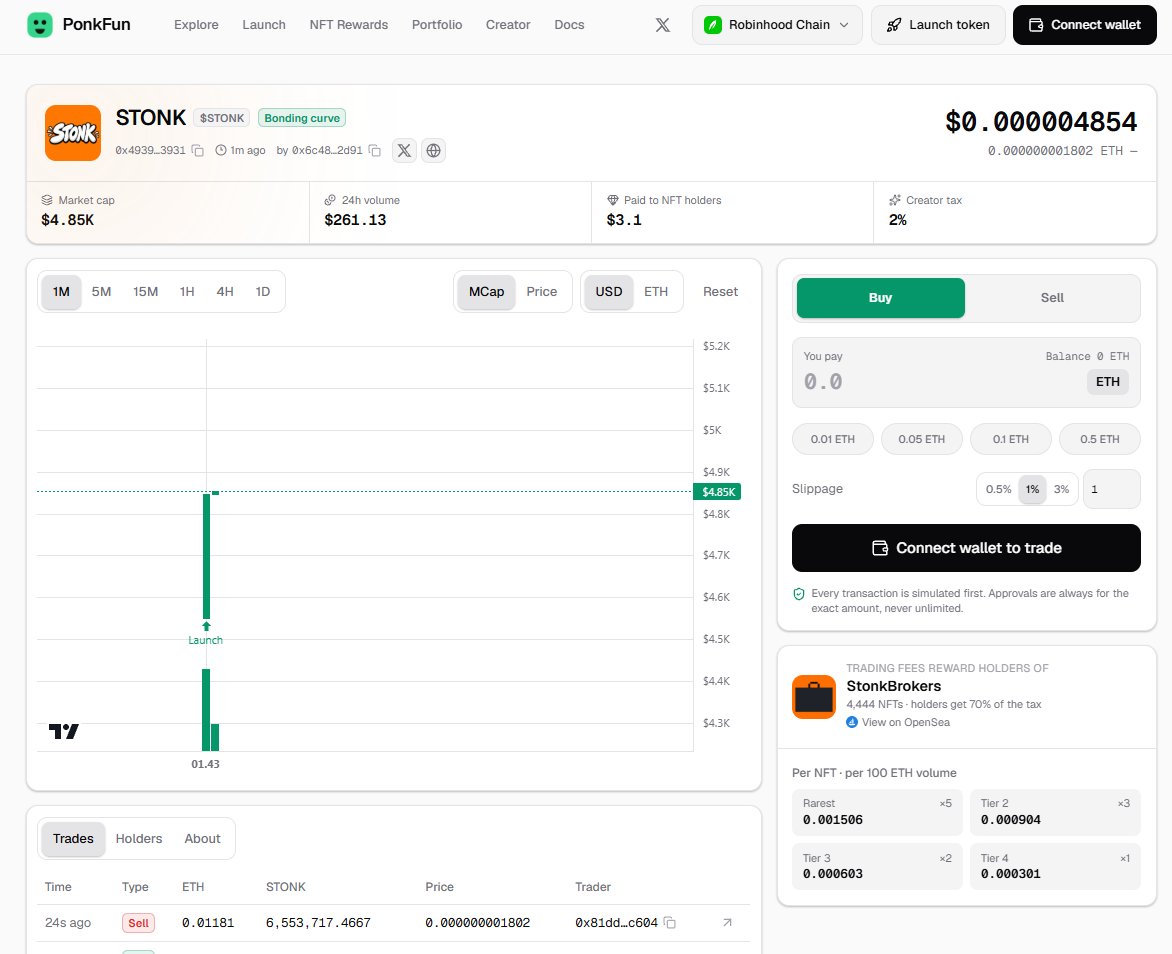Go to NFT Rewards page
Image resolution: width=1172 pixels, height=954 pixels.
(349, 25)
